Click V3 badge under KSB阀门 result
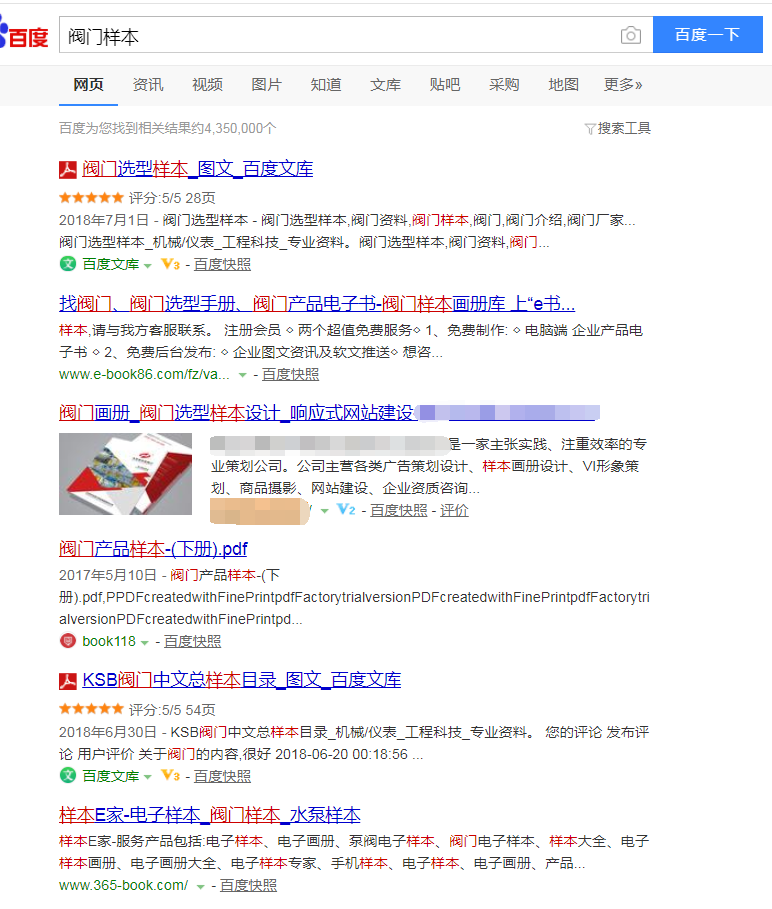 [170, 776]
